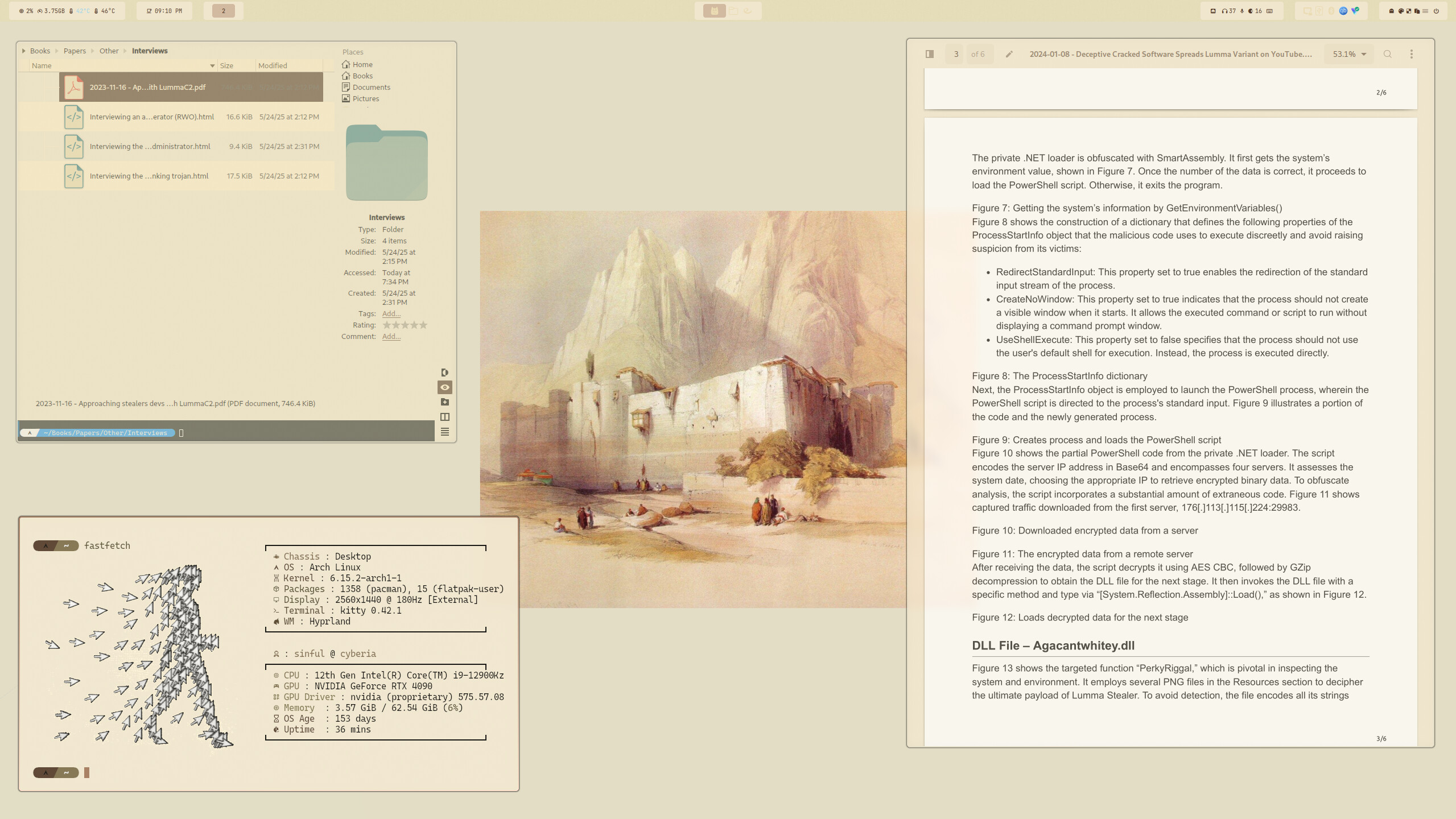Sort files by the Size column header
Viewport: 1456px width, 819px height.
pos(236,65)
